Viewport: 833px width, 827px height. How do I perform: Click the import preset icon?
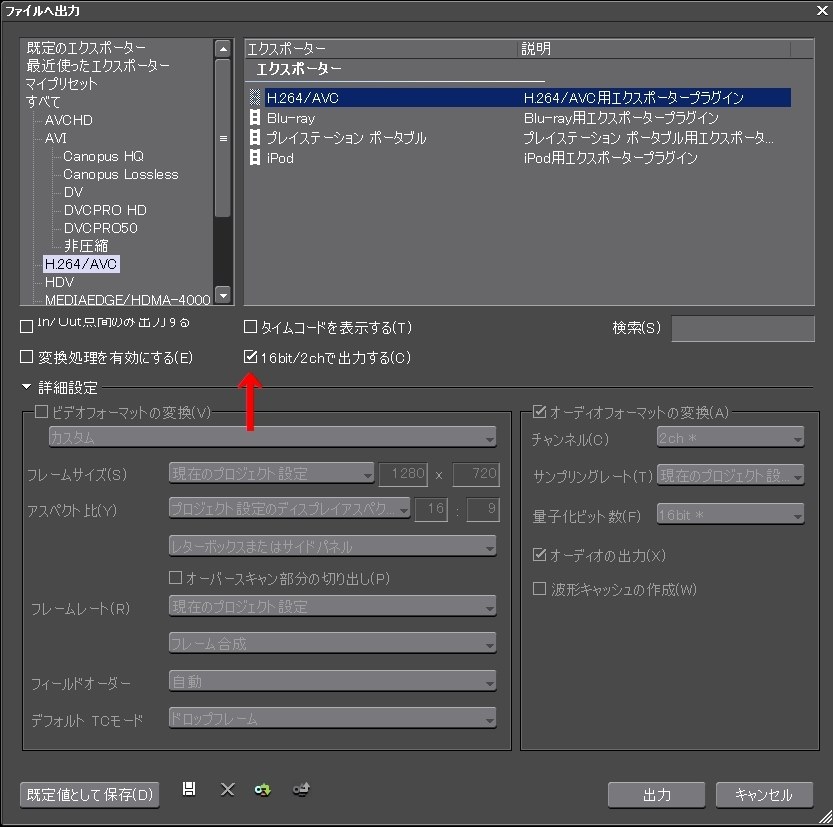(262, 790)
